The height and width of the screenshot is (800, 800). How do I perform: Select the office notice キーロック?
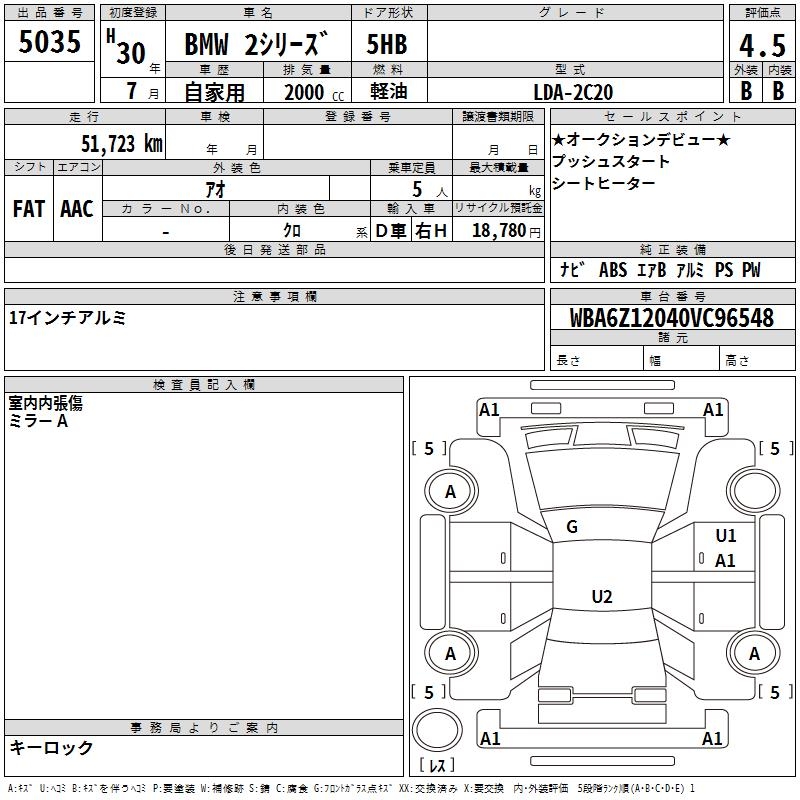point(52,747)
